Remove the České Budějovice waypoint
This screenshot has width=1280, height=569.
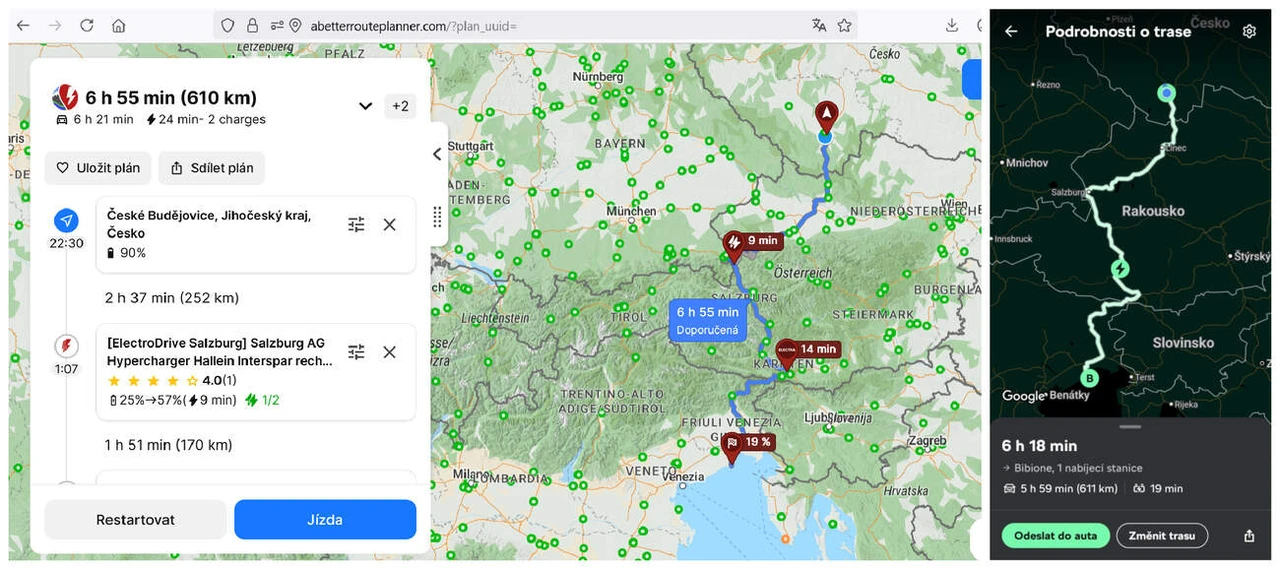[x=390, y=225]
